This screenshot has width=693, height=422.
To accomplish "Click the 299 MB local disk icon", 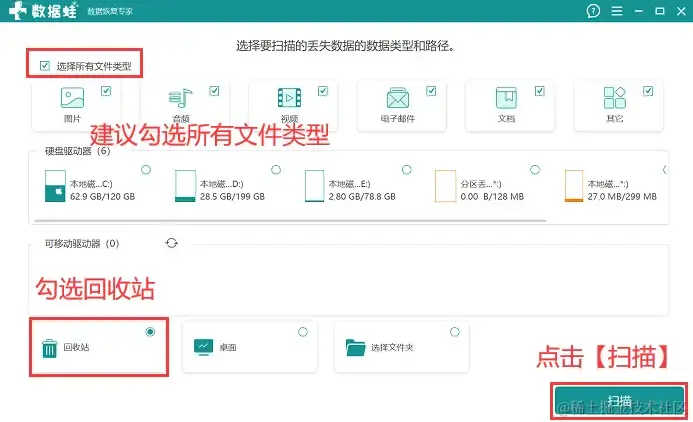I will [574, 186].
